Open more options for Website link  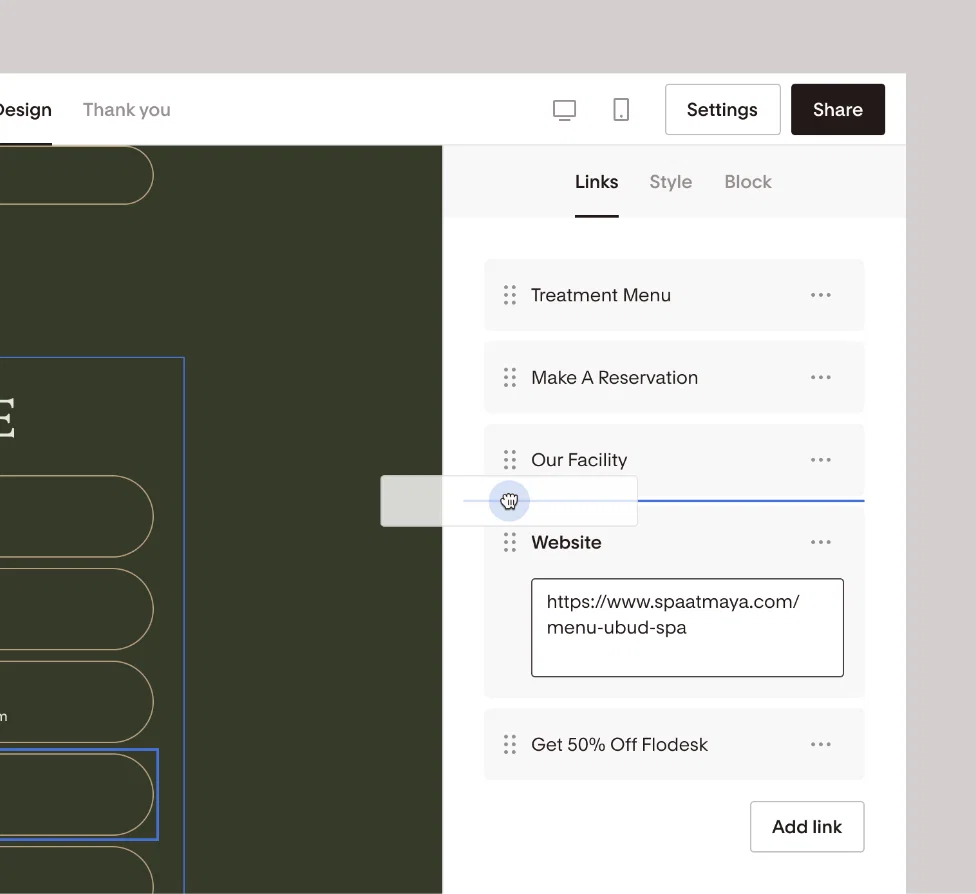(820, 542)
